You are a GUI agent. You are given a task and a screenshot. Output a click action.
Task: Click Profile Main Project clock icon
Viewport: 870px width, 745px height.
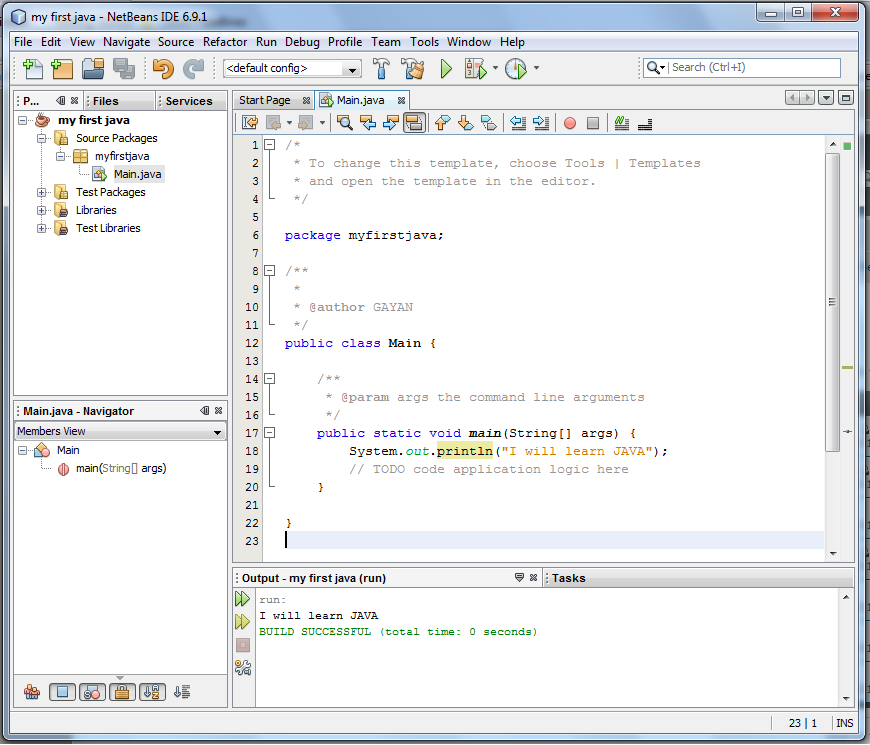[x=515, y=68]
